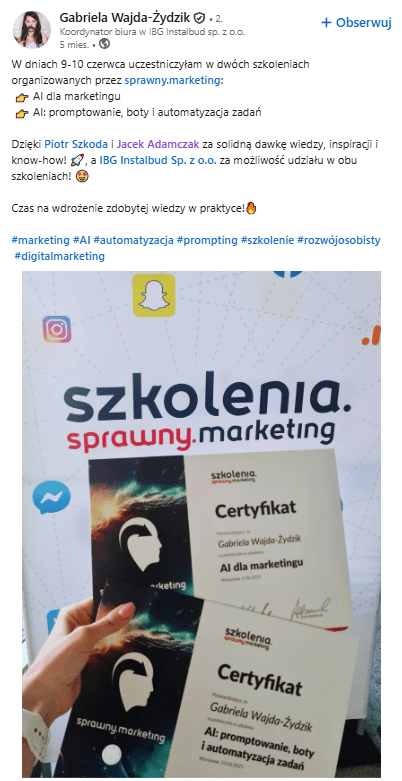Click the Snapchat ghost icon in the photo
The width and height of the screenshot is (402, 781).
point(154,296)
